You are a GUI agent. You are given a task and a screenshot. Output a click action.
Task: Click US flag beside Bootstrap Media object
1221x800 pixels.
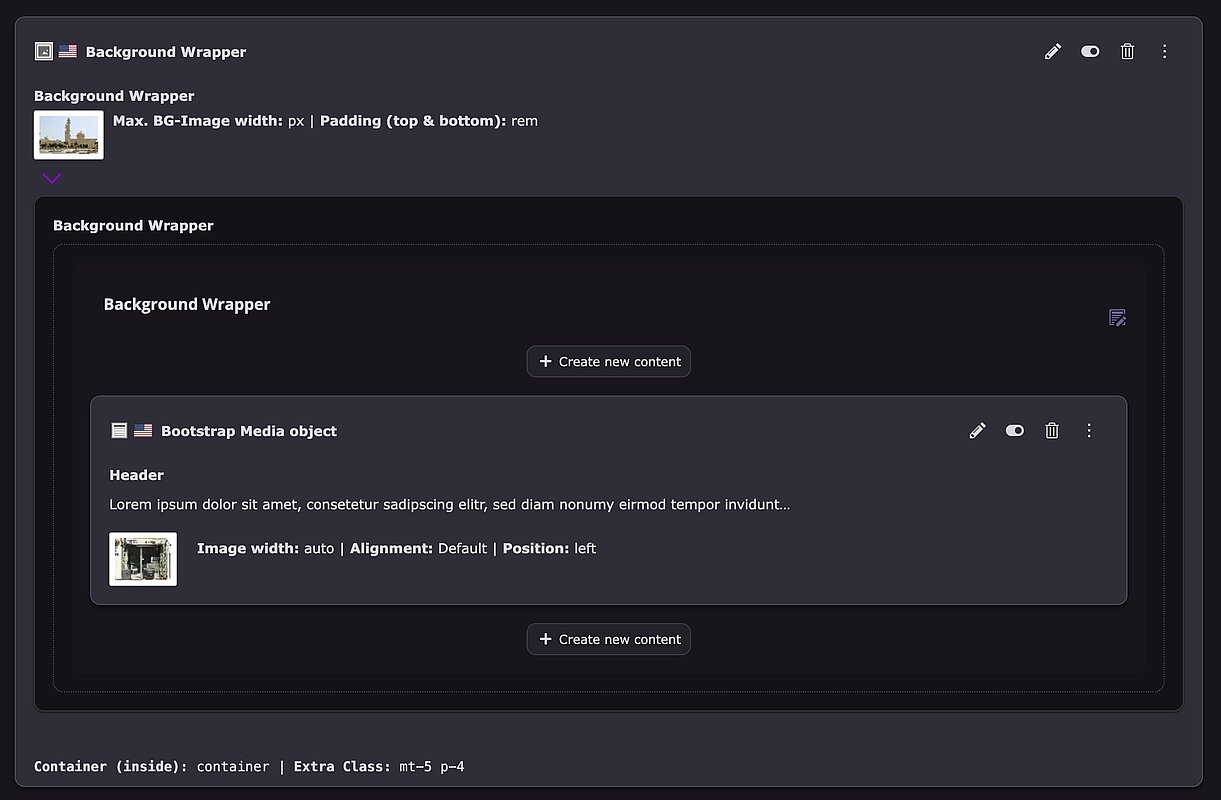[x=143, y=431]
